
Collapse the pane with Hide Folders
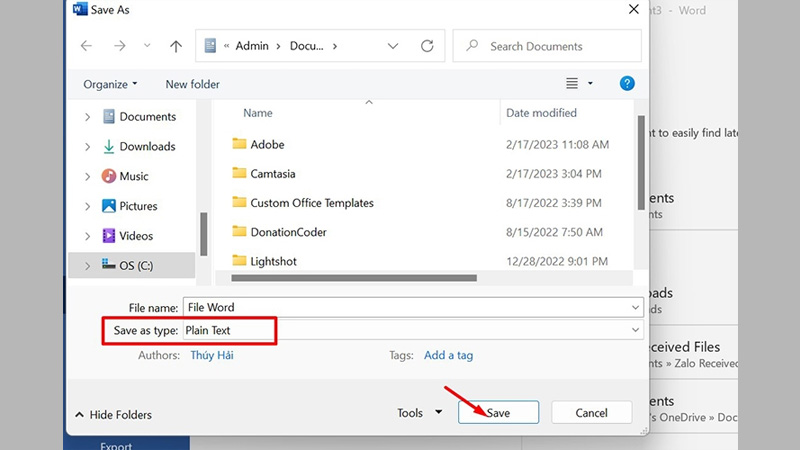point(113,414)
